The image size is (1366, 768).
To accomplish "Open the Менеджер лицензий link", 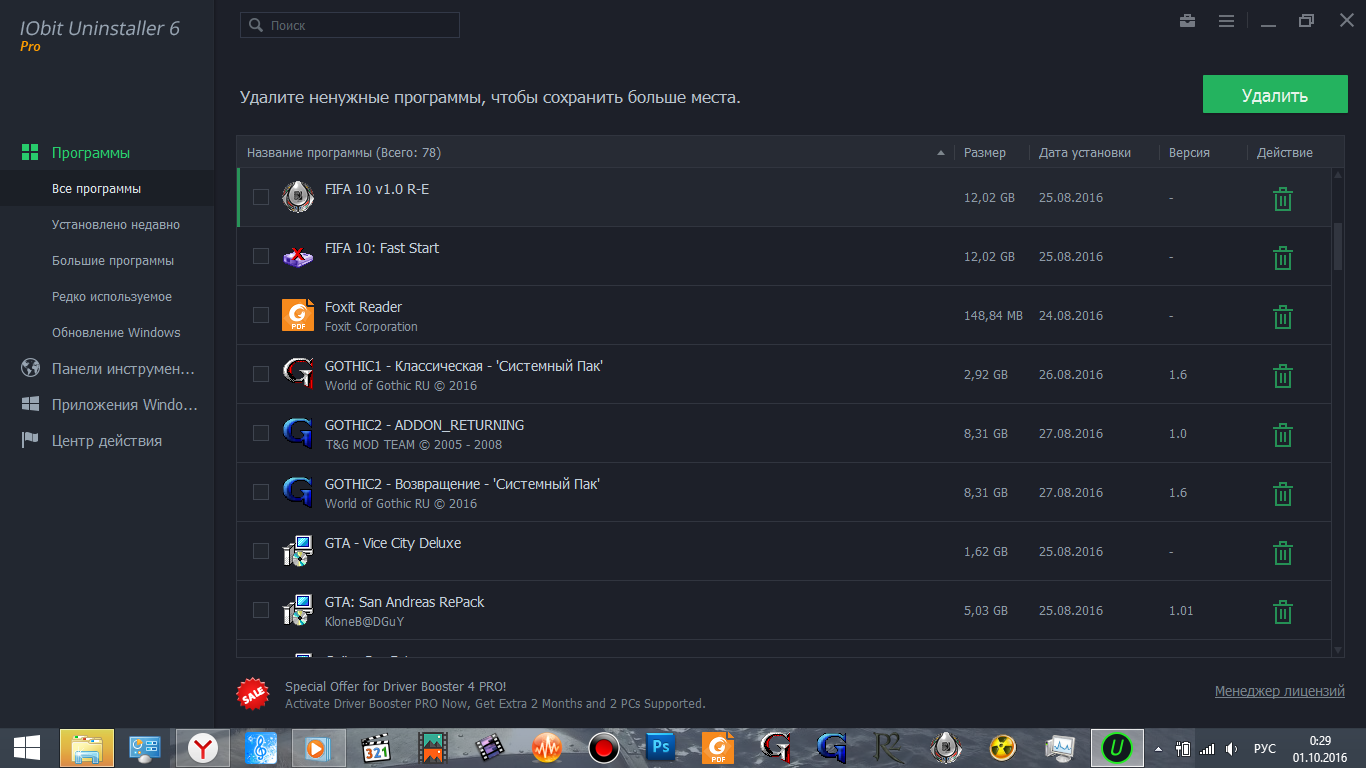I will click(x=1280, y=691).
